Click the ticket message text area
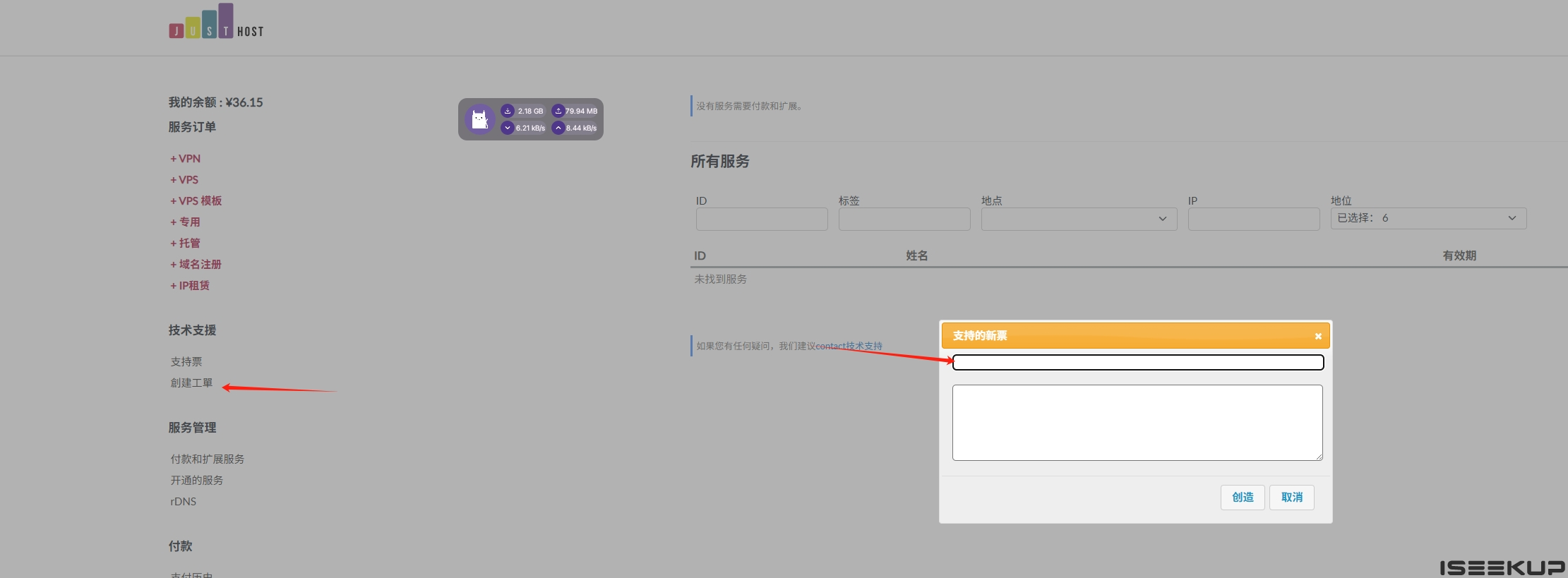Image resolution: width=1568 pixels, height=578 pixels. point(1137,422)
